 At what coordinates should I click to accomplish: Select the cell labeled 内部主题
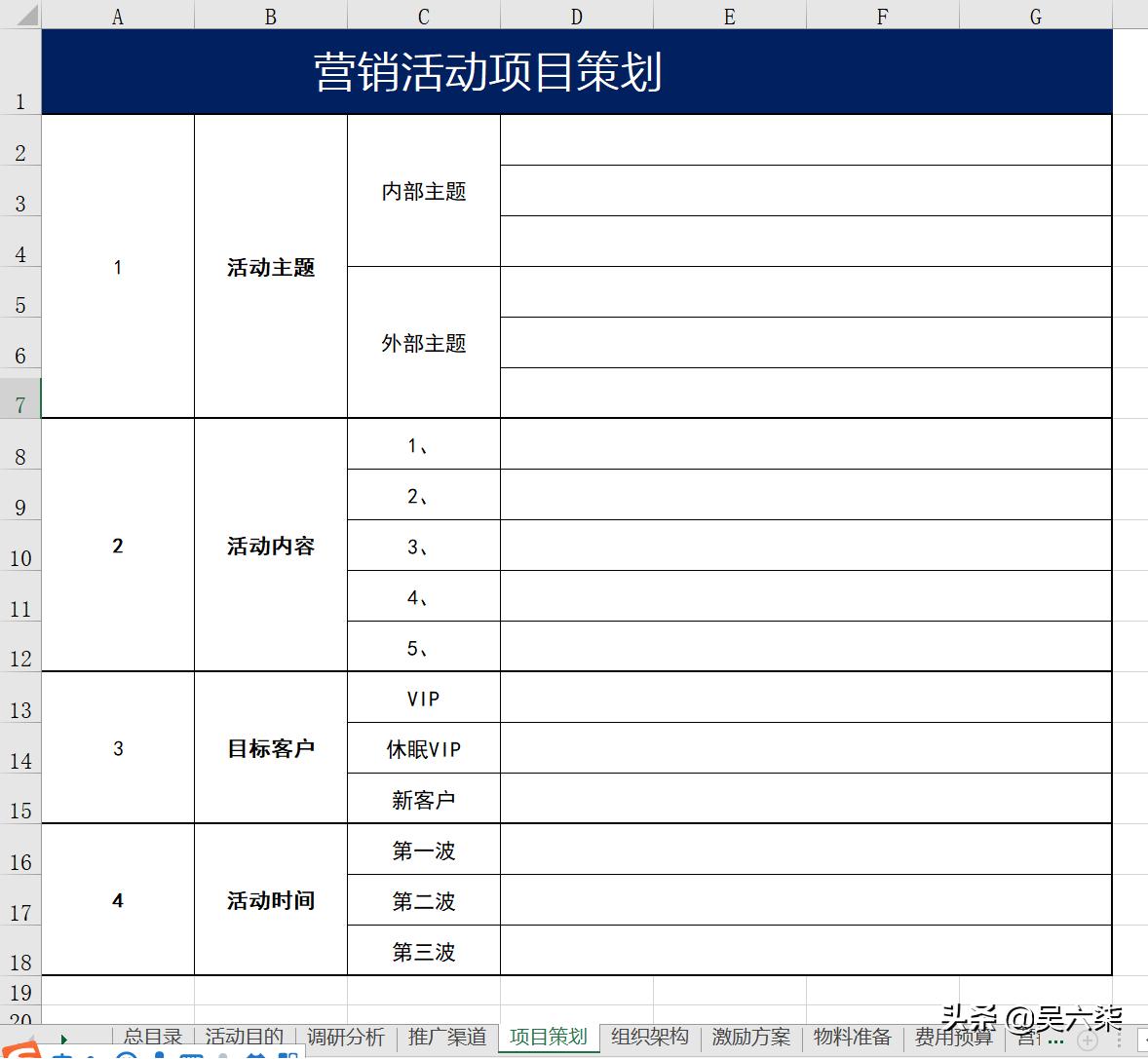(x=423, y=191)
